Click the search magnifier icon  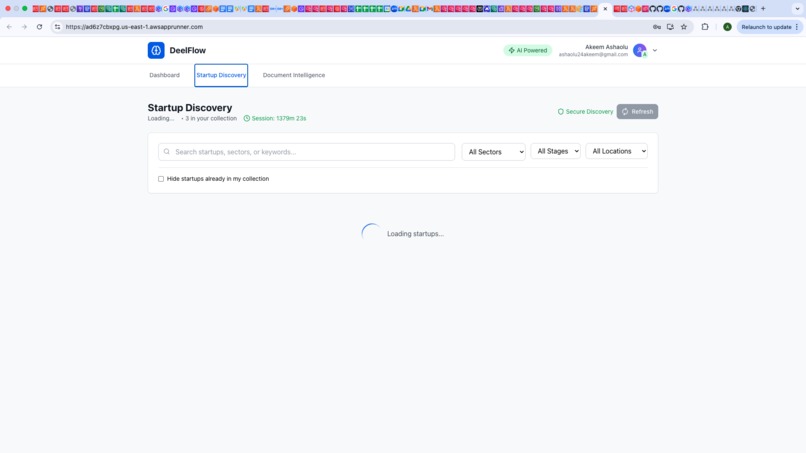(x=167, y=152)
